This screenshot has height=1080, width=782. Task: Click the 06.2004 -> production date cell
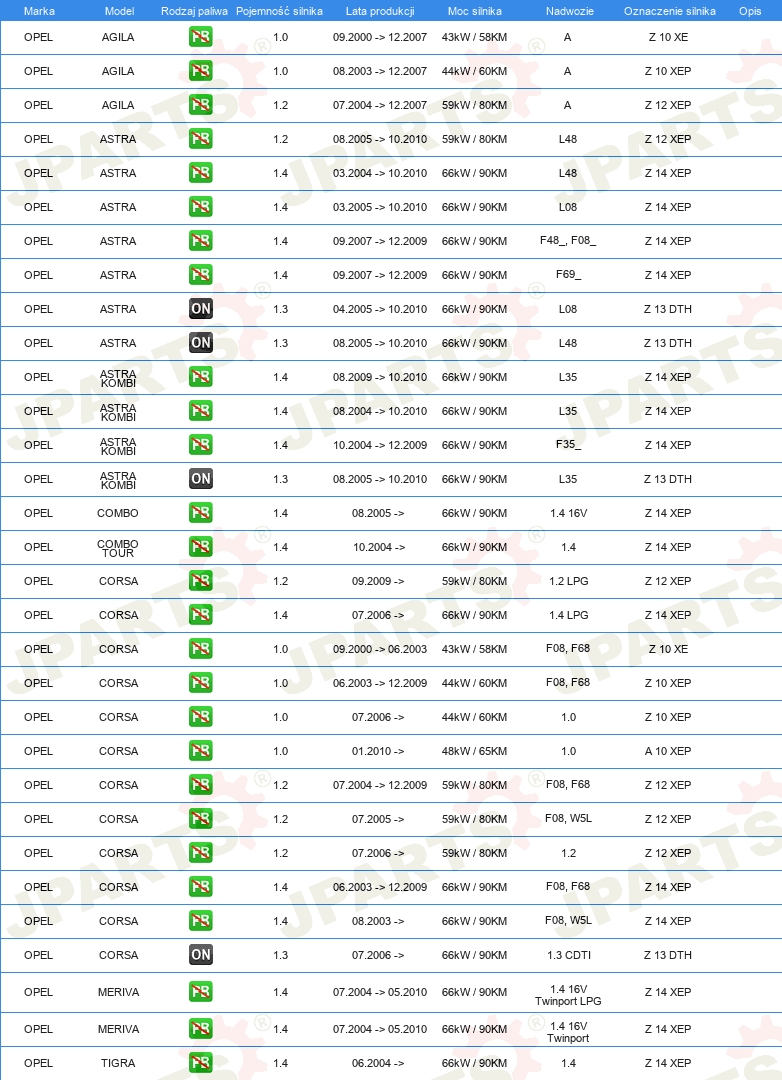pos(378,1063)
